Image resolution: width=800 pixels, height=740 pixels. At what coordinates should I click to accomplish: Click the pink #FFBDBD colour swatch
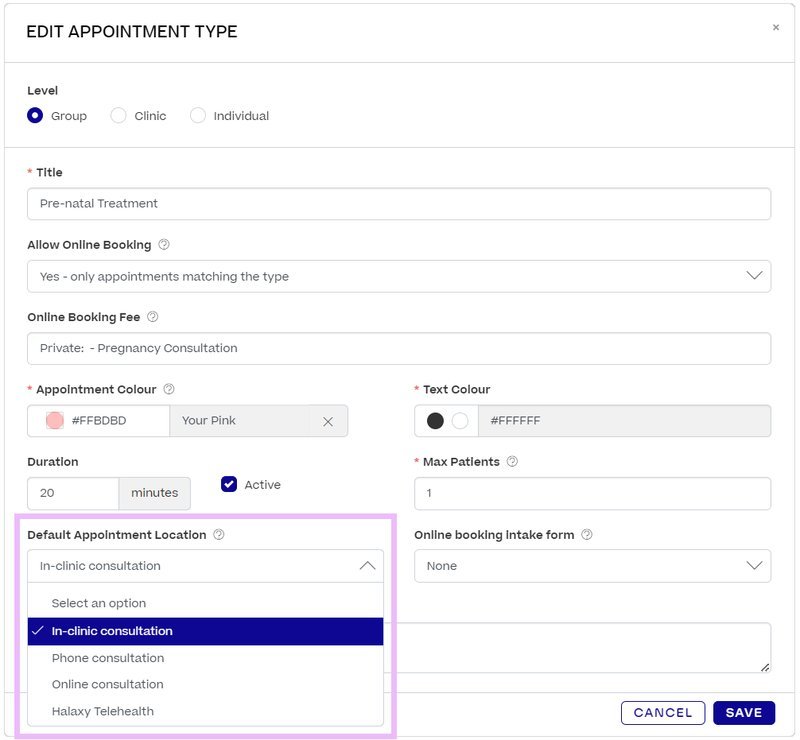coord(55,421)
